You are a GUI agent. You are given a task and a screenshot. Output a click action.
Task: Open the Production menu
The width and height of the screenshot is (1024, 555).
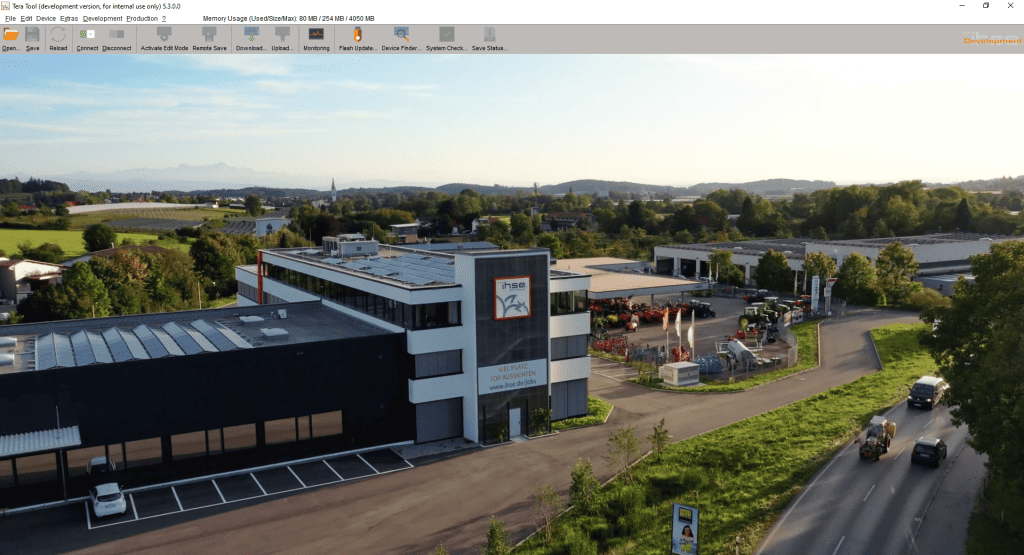[x=142, y=18]
